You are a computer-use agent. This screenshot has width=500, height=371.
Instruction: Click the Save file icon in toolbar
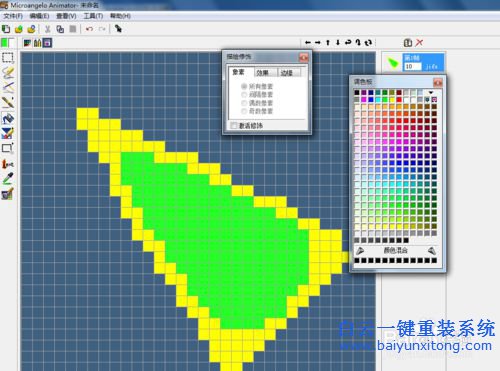(31, 29)
